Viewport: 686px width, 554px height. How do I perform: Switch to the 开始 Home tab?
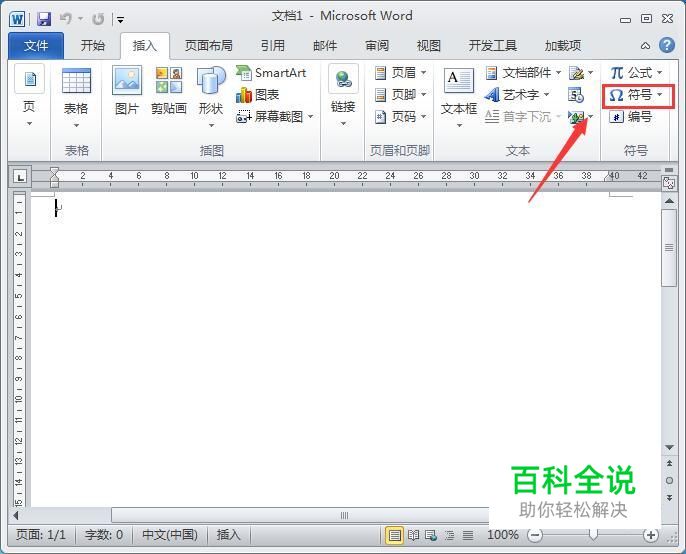tap(92, 46)
